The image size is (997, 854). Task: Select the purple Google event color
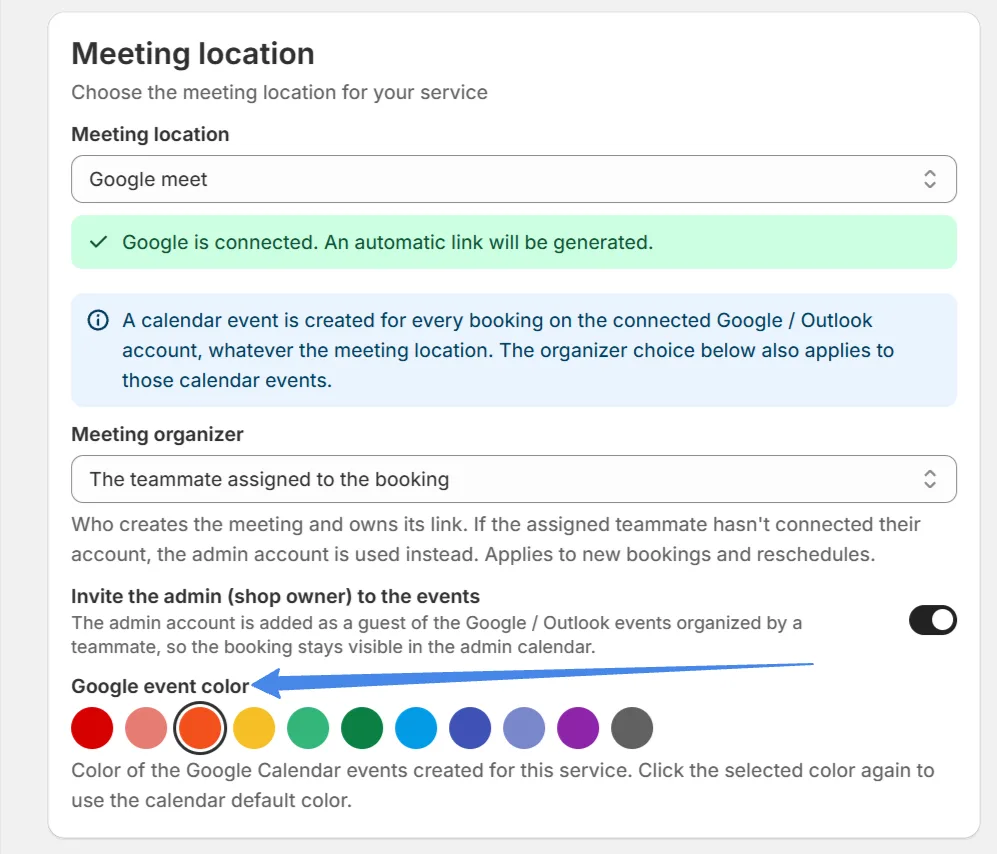579,727
